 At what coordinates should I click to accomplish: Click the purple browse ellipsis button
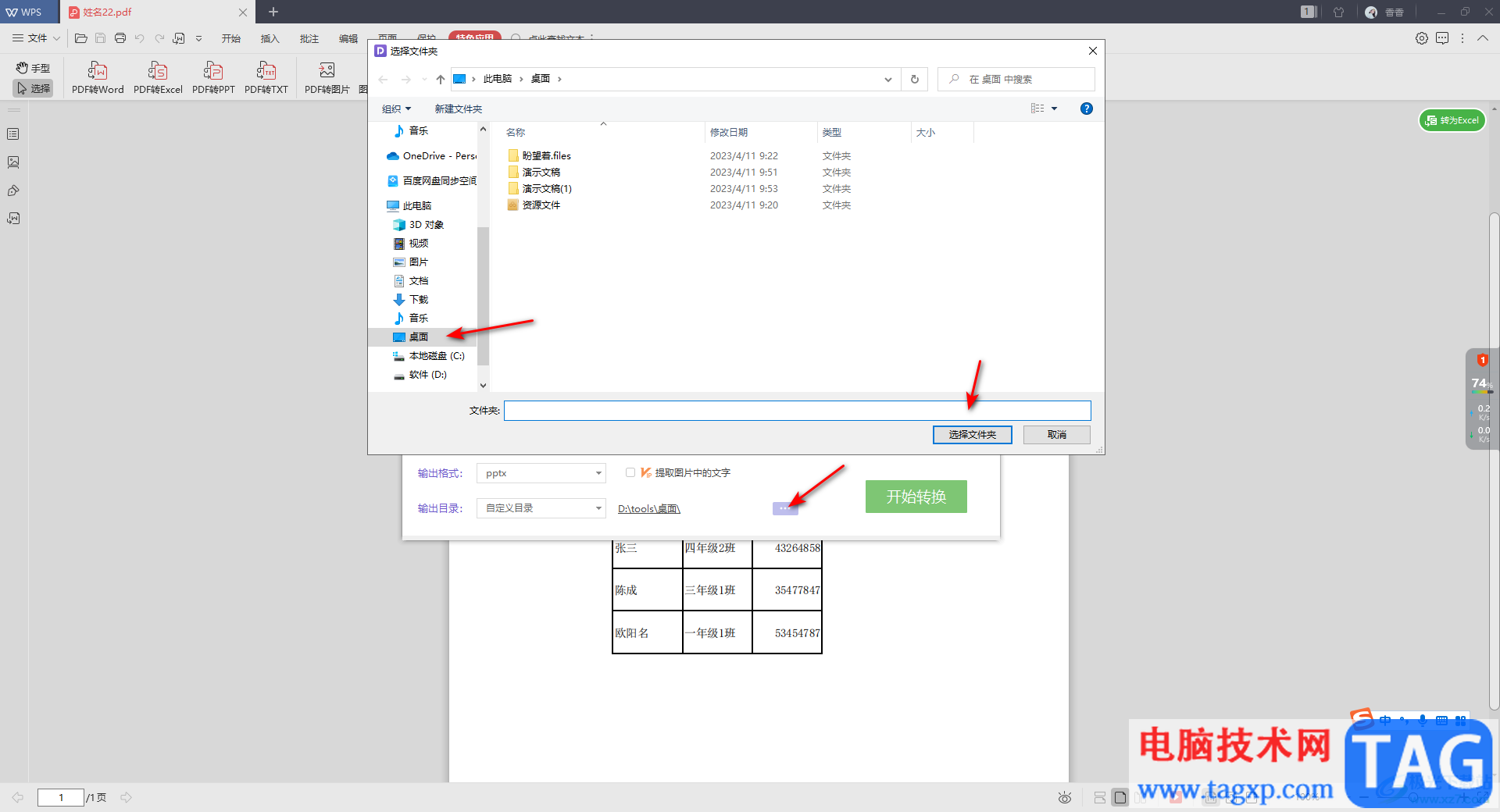(784, 508)
